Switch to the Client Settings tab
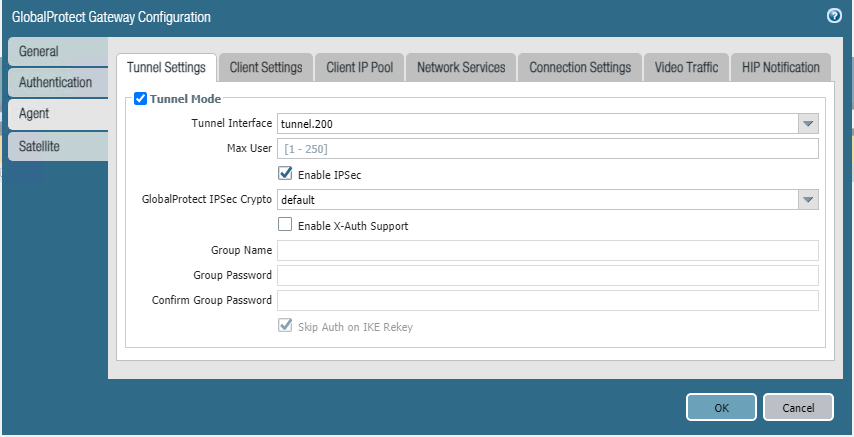The image size is (854, 437). pos(266,68)
